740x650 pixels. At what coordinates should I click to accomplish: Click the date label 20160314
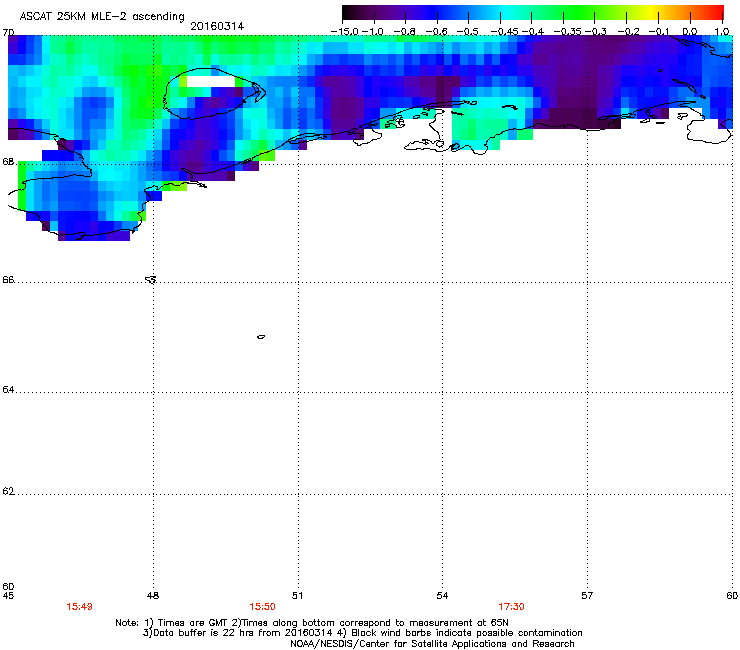coord(217,26)
